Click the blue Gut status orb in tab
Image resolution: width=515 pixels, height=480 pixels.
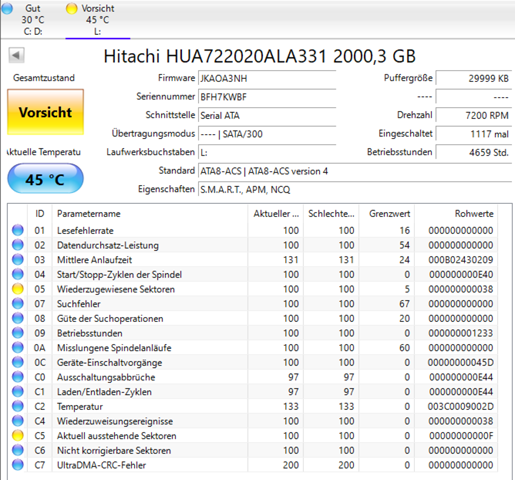coord(7,8)
